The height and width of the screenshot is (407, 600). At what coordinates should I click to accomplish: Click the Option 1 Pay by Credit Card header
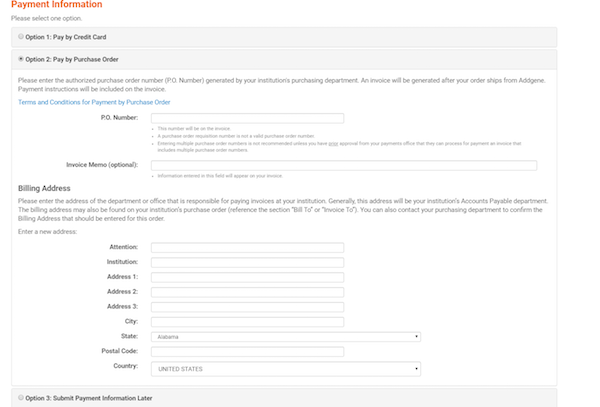(284, 37)
